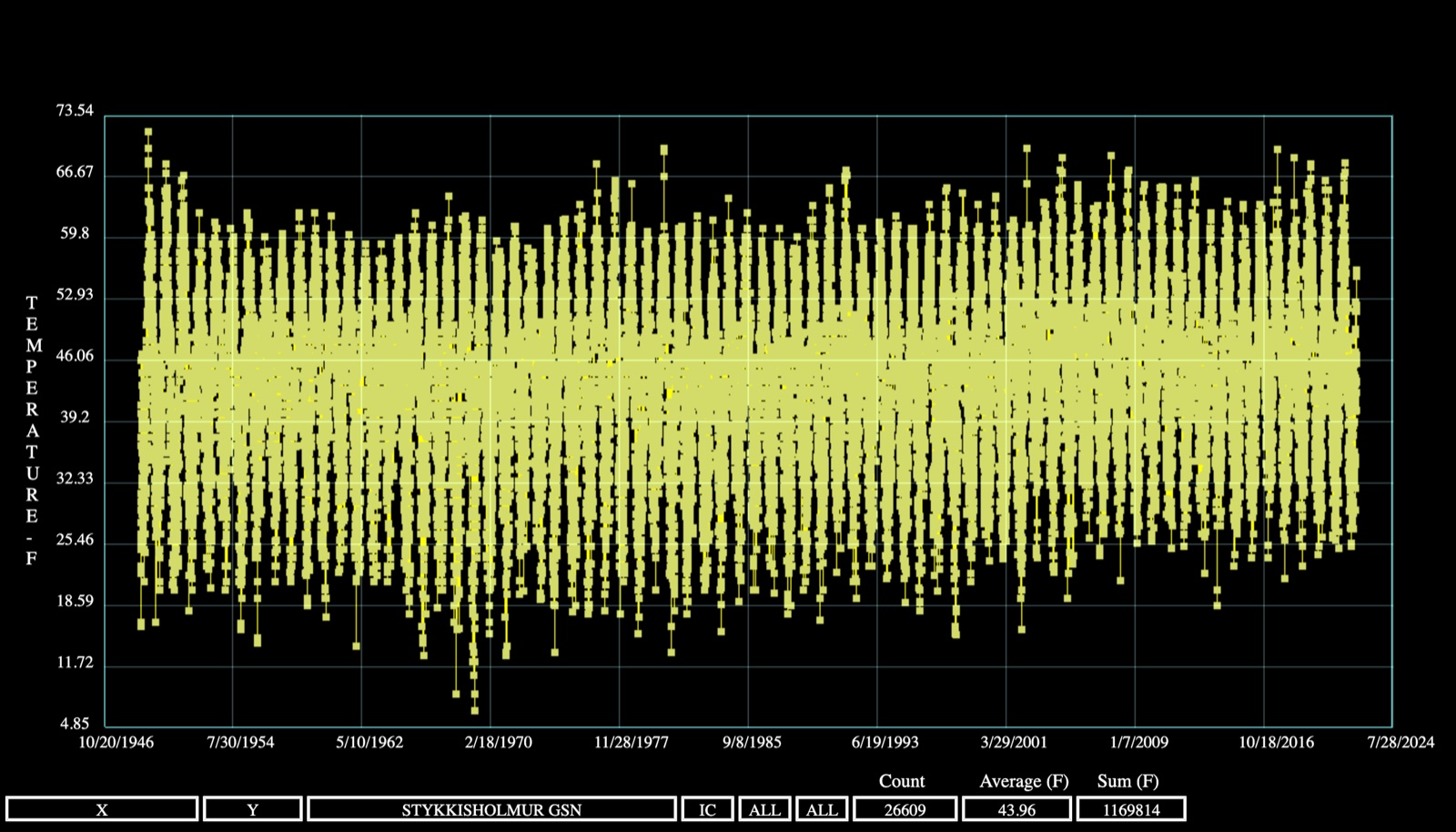The width and height of the screenshot is (1456, 832).
Task: Click the vertical TEMPERATURE - F axis title
Action: [32, 431]
